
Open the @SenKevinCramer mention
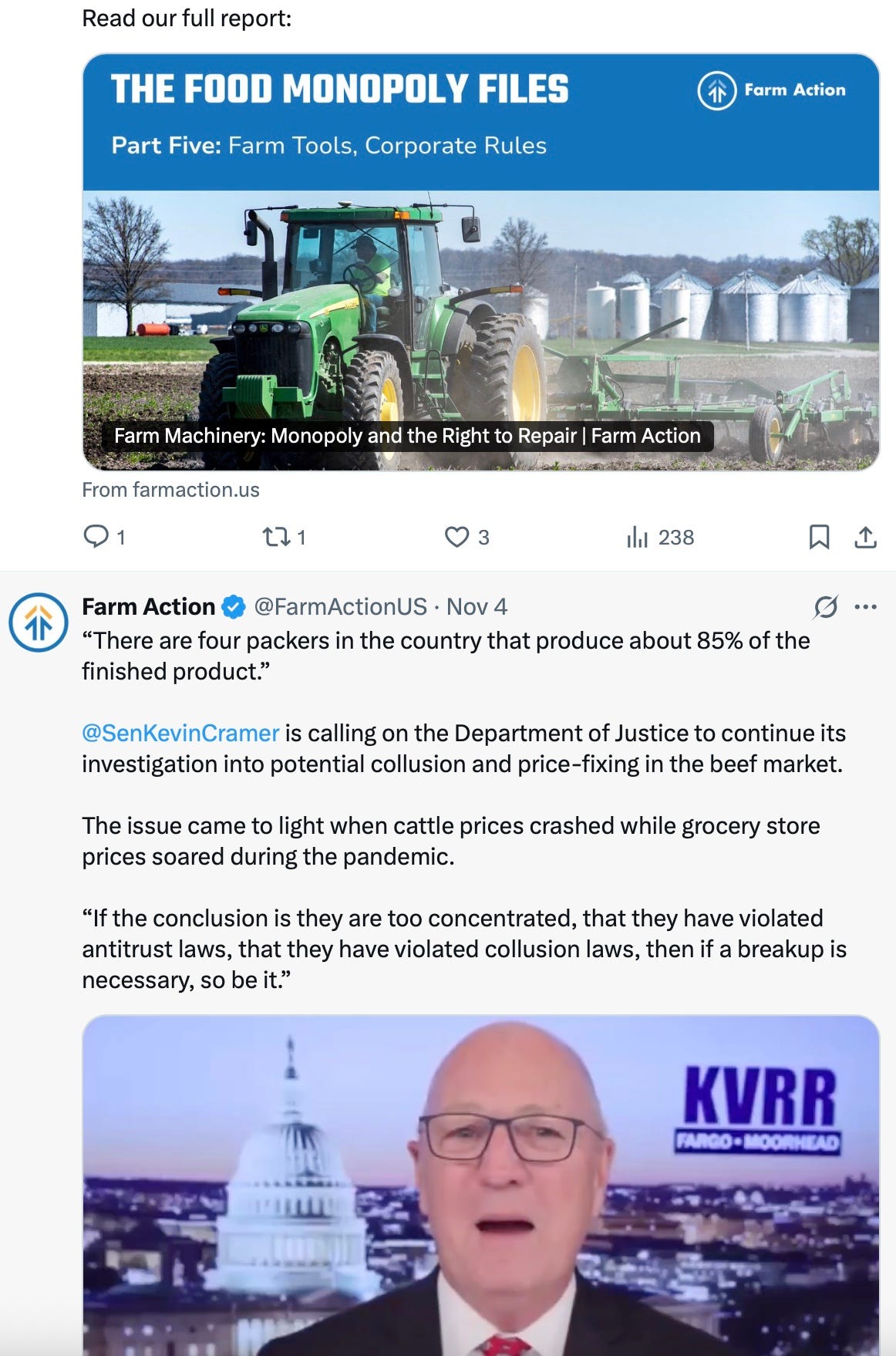coord(180,733)
